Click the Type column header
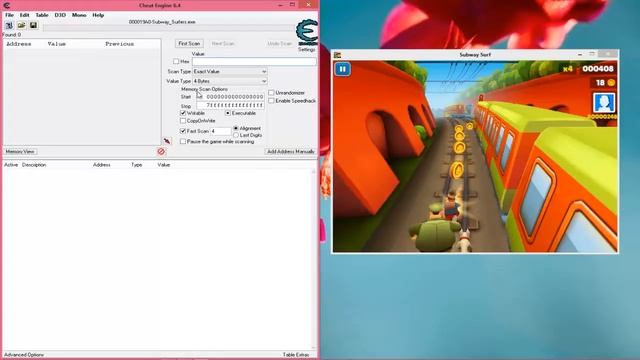The height and width of the screenshot is (360, 640). click(x=136, y=165)
